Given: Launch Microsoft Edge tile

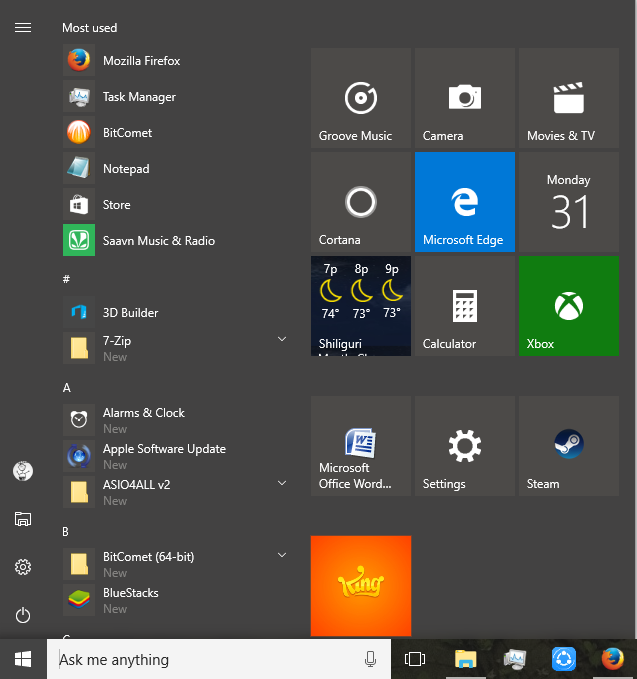Looking at the screenshot, I should pos(465,202).
